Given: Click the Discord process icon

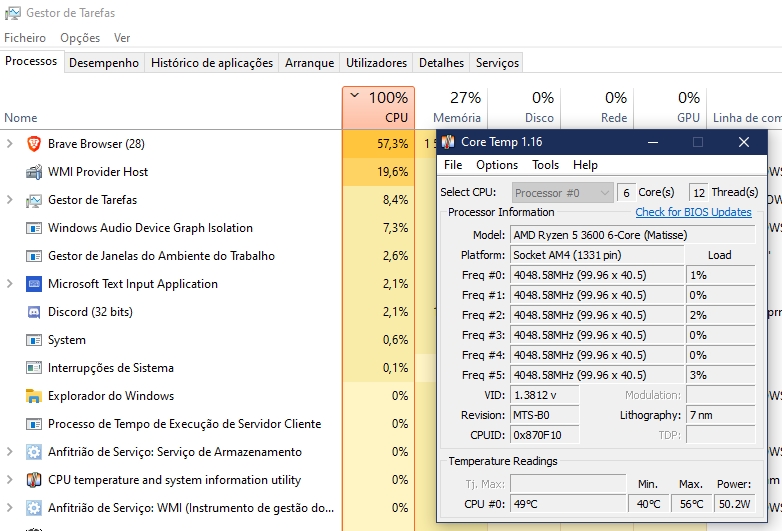Looking at the screenshot, I should tap(33, 312).
